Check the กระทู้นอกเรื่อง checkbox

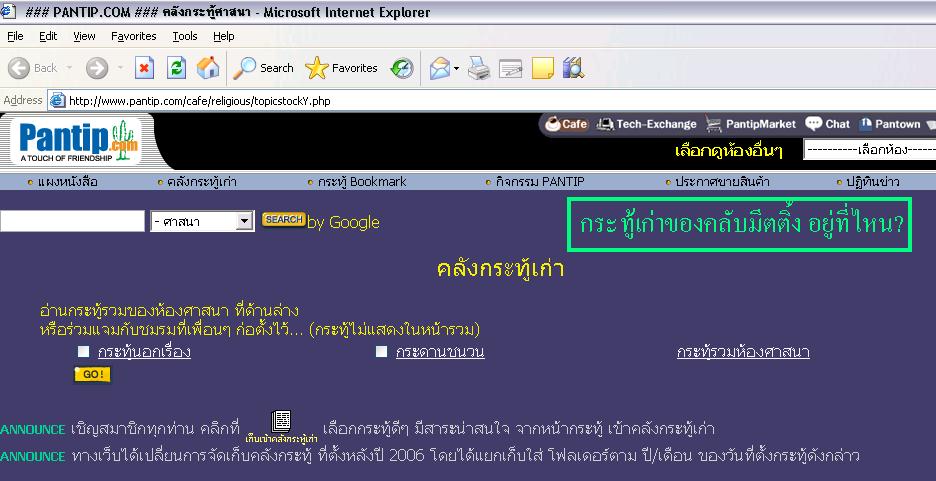[x=84, y=352]
